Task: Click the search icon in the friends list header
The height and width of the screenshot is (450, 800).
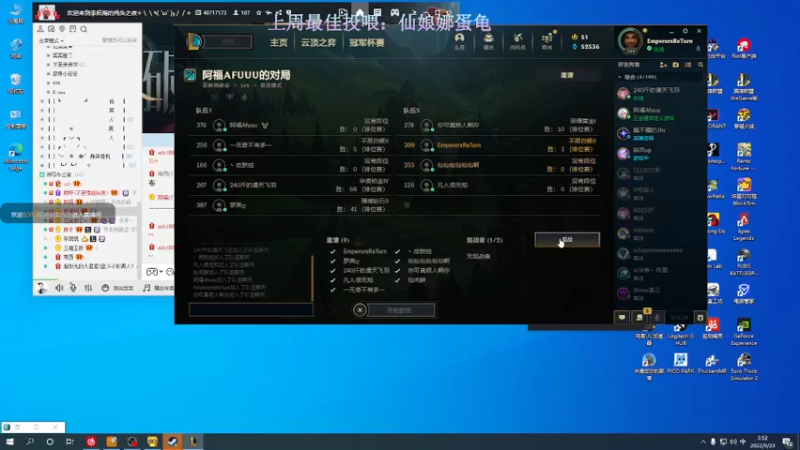Action: tap(701, 65)
